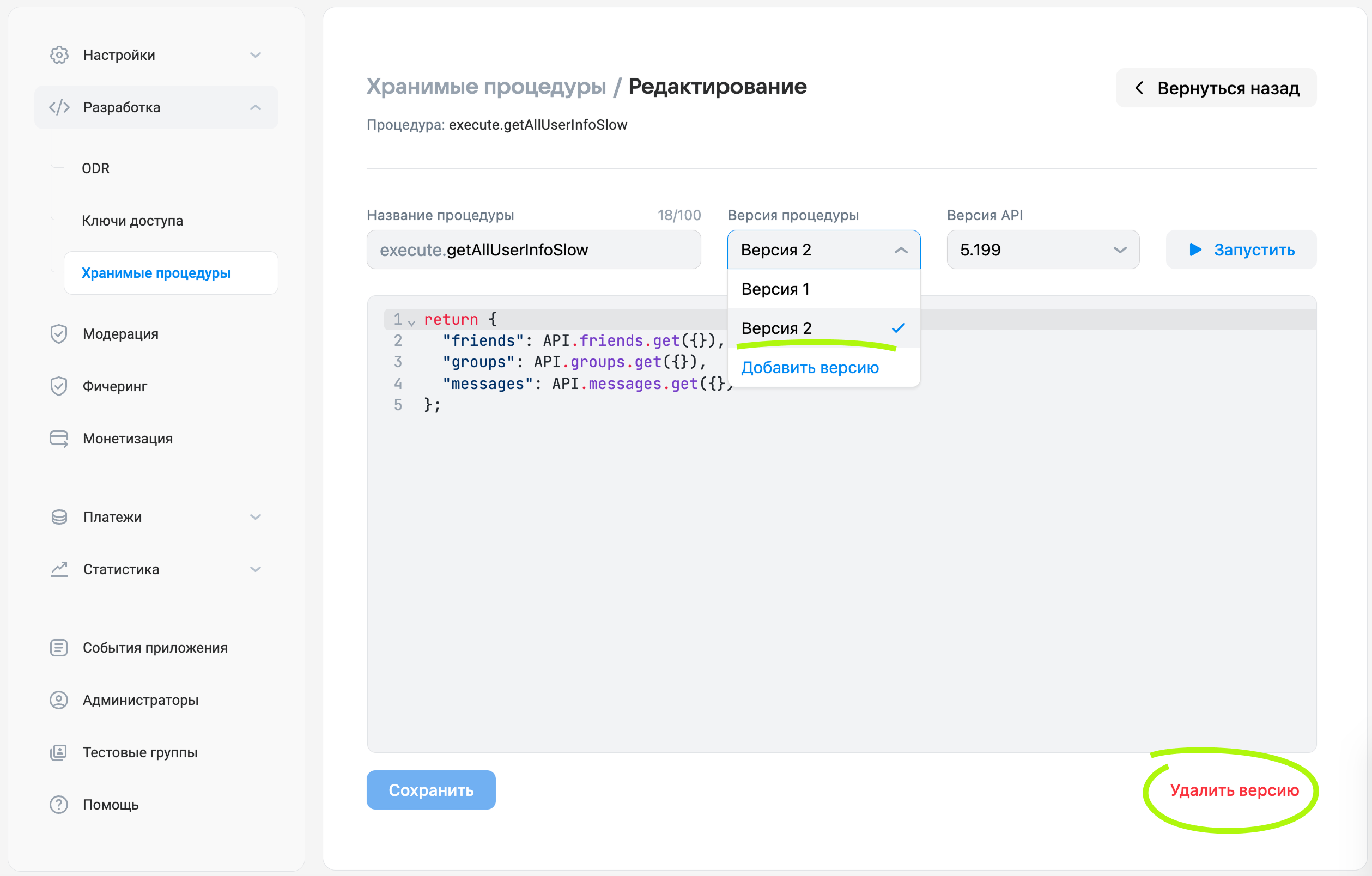
Task: Click the Тестовые группы icon
Action: [59, 752]
